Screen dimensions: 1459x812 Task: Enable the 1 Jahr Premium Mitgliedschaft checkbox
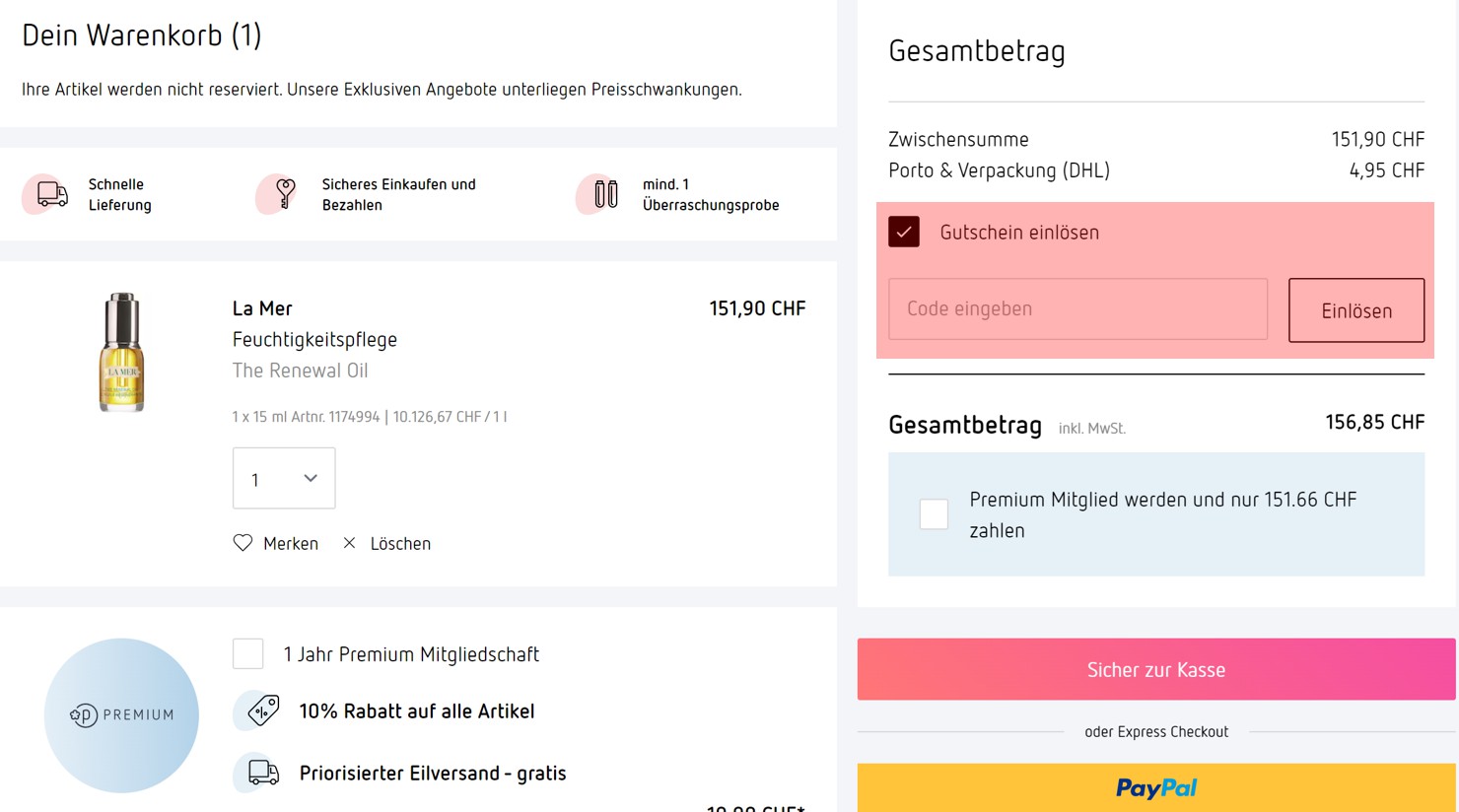[x=248, y=653]
